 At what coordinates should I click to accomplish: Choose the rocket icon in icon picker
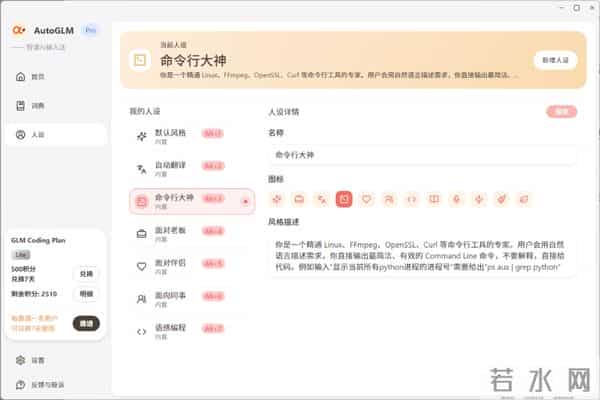pyautogui.click(x=502, y=199)
